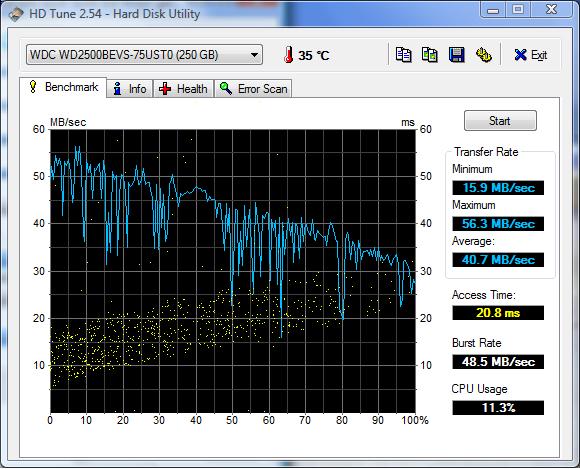The height and width of the screenshot is (469, 580).
Task: Click the benchmark graph area
Action: point(233,271)
